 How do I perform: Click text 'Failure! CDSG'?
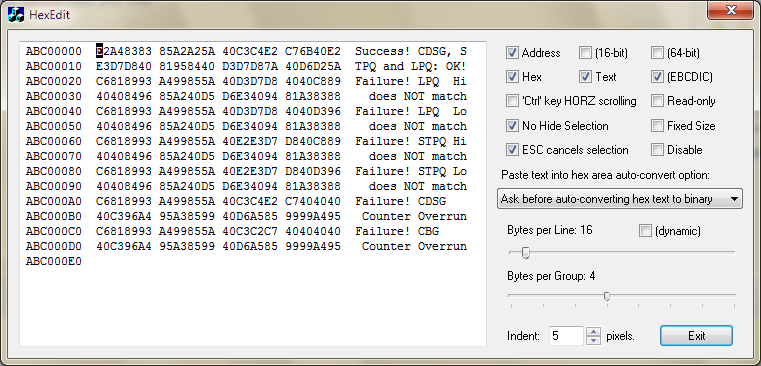click(400, 201)
